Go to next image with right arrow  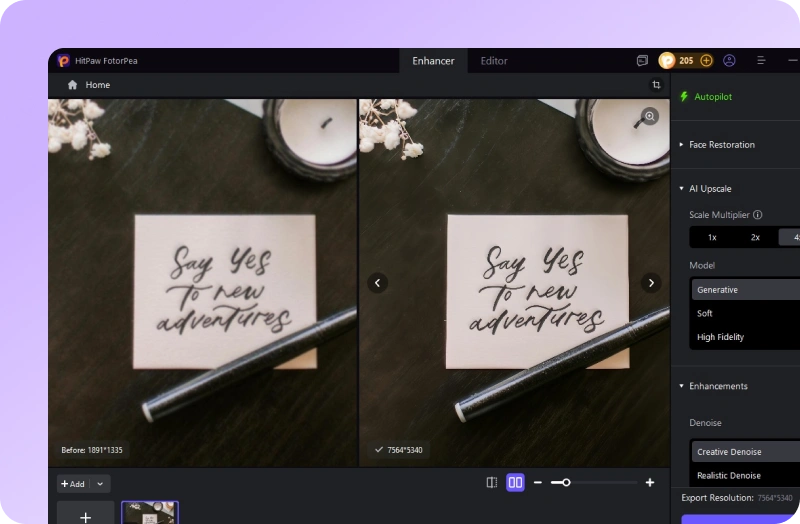(x=651, y=283)
